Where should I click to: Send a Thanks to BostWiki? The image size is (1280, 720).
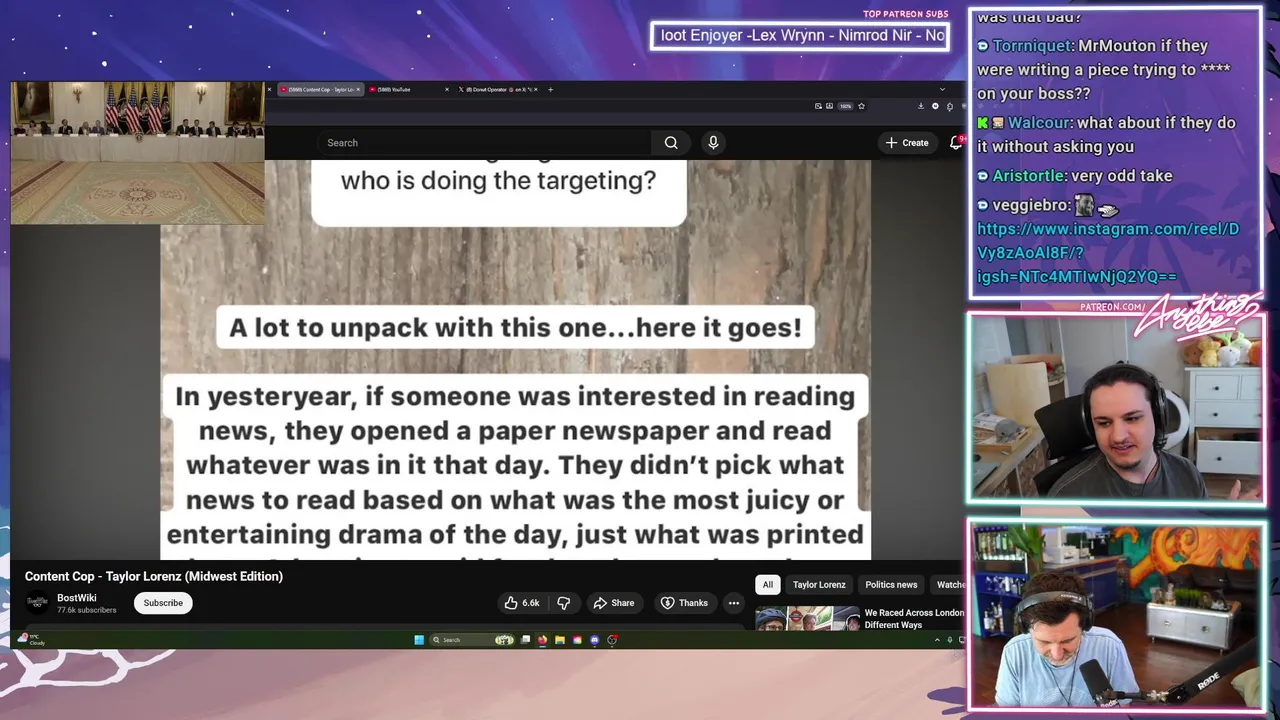pyautogui.click(x=684, y=603)
